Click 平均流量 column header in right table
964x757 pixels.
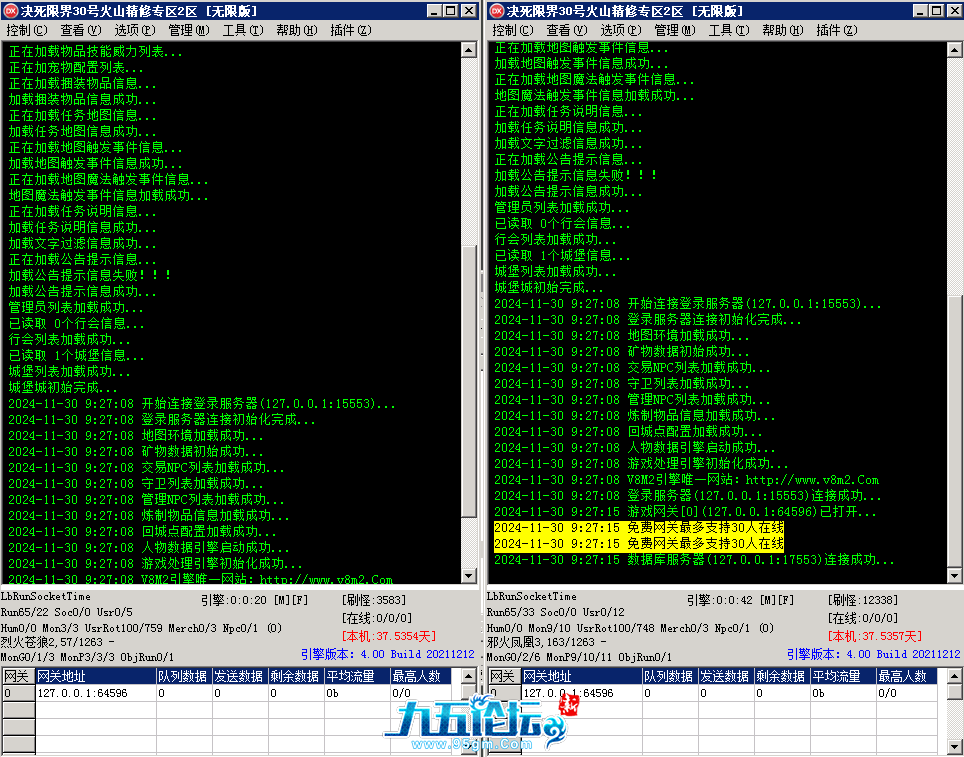pos(843,676)
